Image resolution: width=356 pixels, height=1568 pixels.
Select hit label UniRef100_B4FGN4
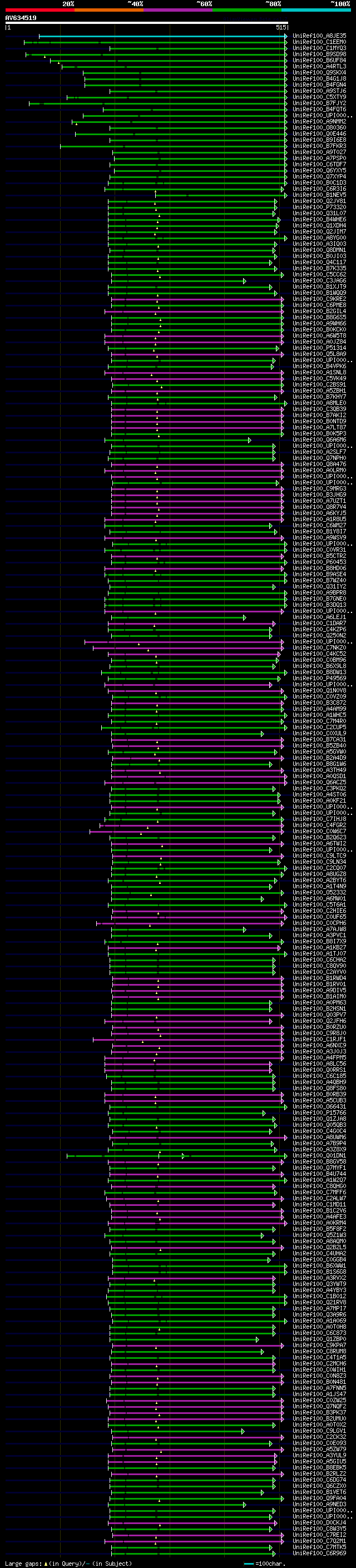click(319, 85)
